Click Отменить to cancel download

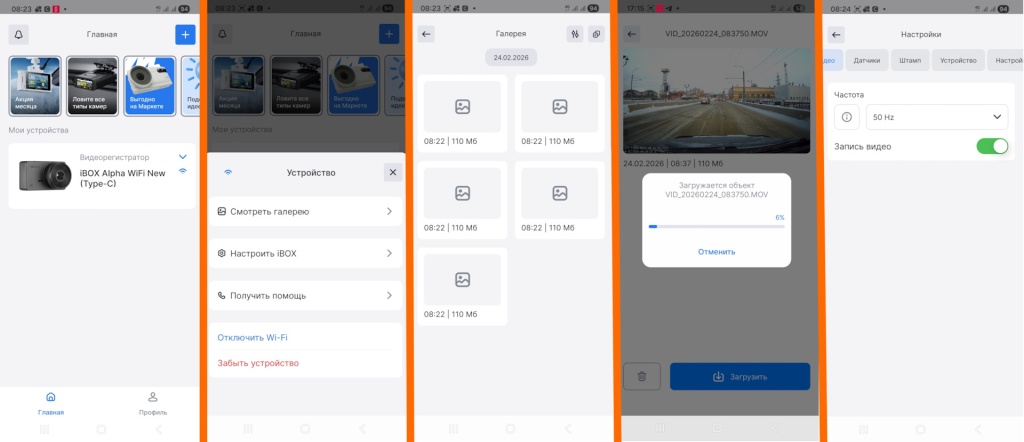[716, 252]
